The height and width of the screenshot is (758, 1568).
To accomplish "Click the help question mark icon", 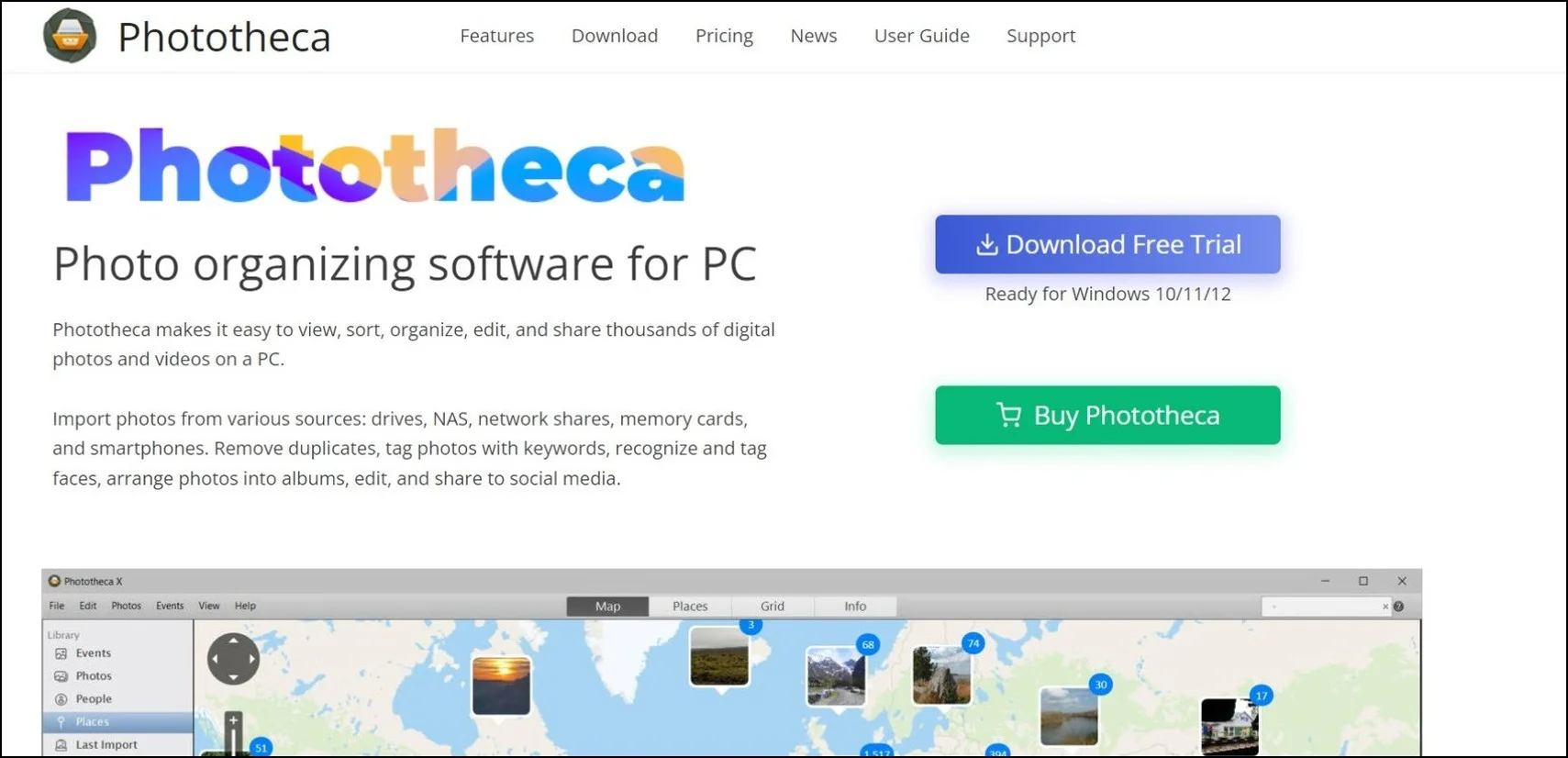I will 1399,607.
